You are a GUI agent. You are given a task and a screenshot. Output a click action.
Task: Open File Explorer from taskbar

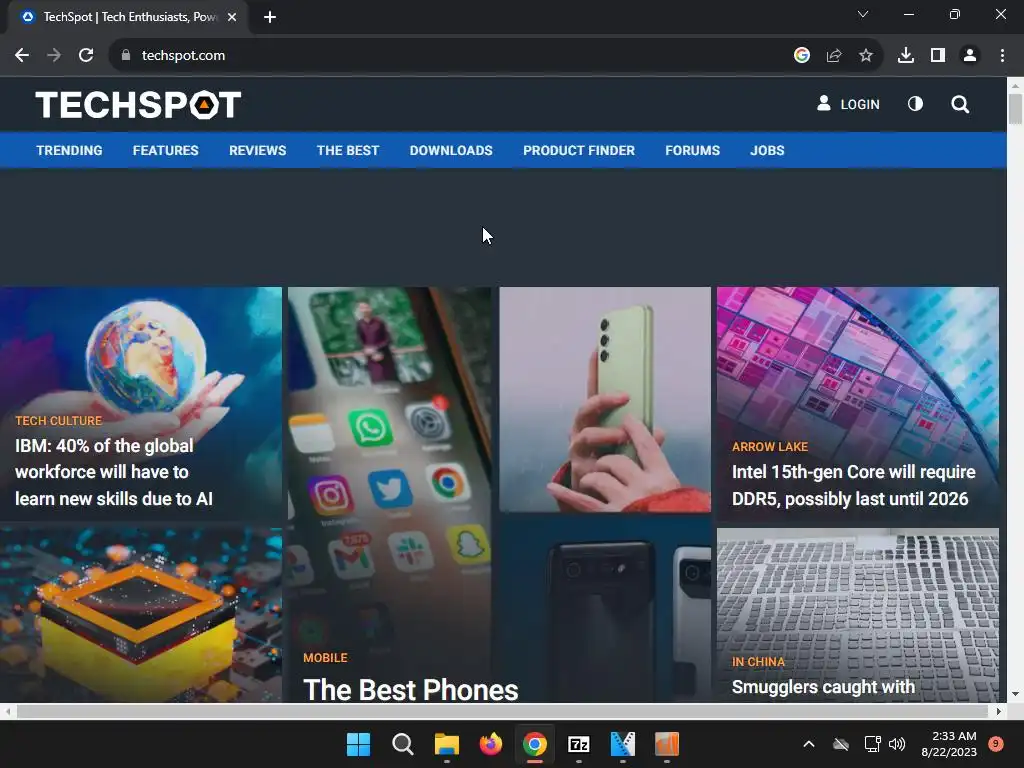coord(447,744)
